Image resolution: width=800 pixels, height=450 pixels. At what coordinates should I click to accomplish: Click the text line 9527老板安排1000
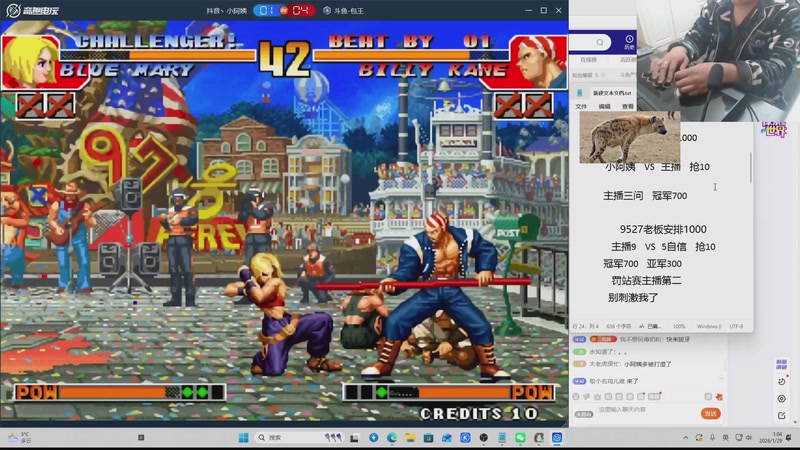pos(663,229)
